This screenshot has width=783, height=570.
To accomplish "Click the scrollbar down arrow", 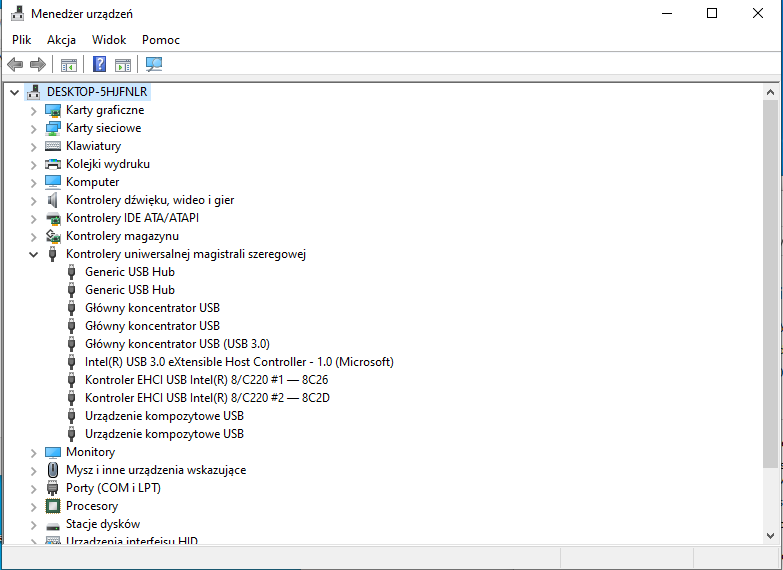I will [770, 536].
